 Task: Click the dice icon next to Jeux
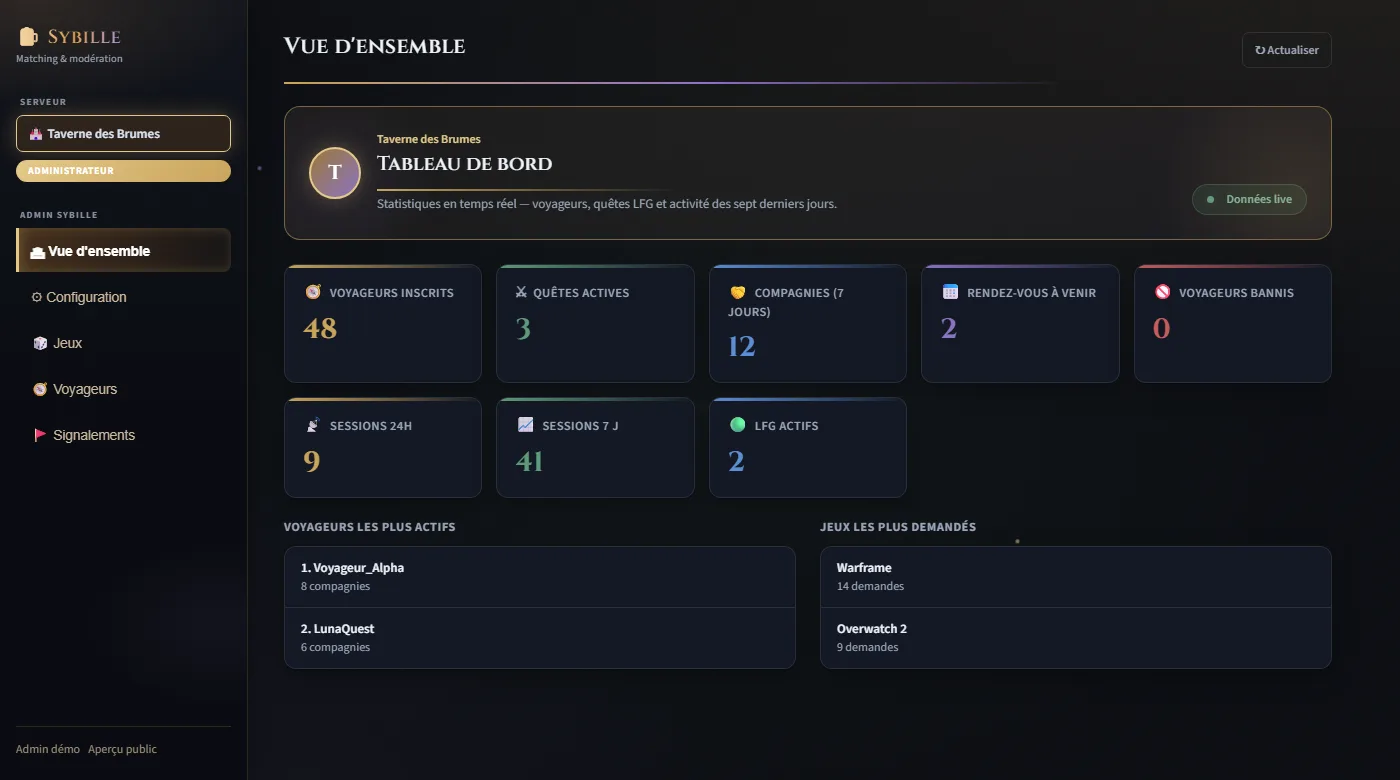point(40,343)
